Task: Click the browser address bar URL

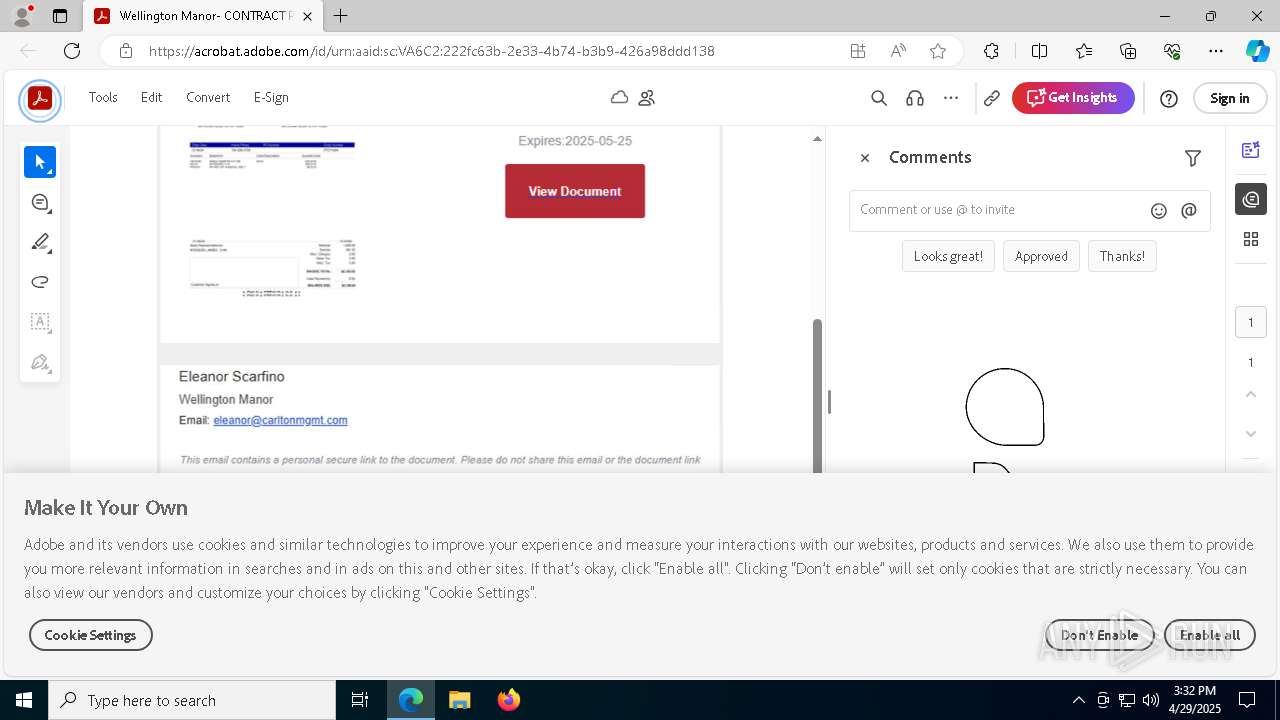Action: (x=432, y=51)
